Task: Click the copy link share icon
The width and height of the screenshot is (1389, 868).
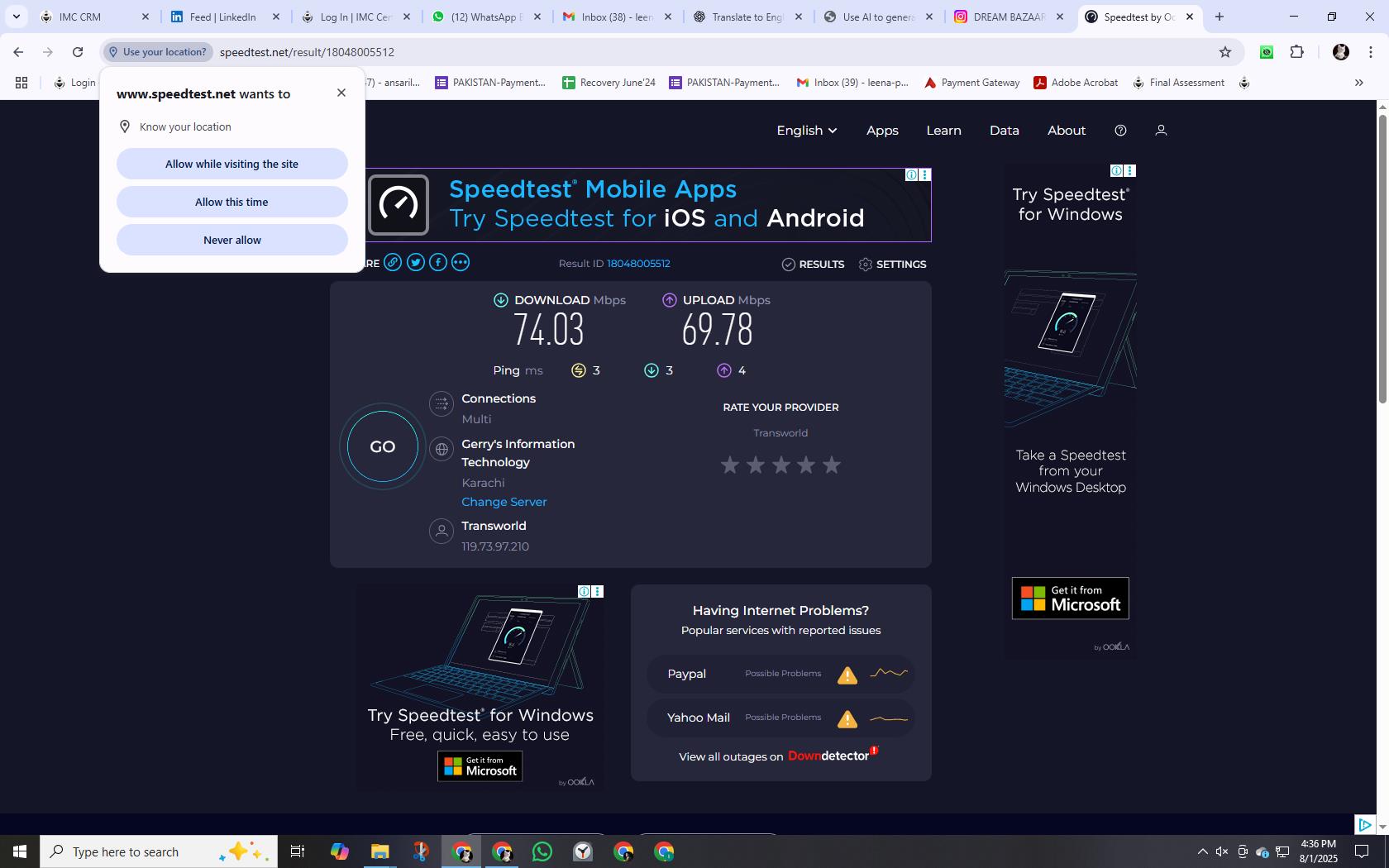Action: coord(393,262)
